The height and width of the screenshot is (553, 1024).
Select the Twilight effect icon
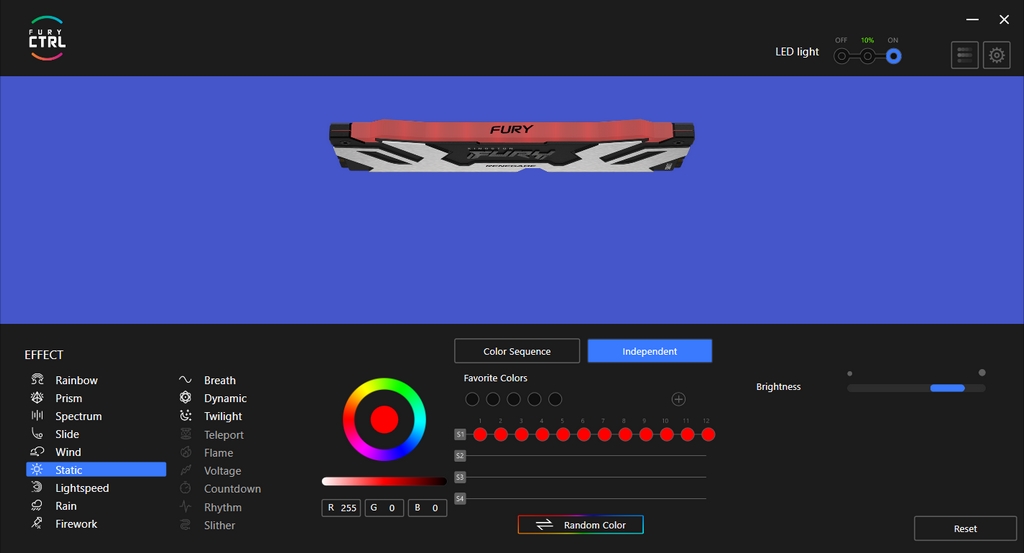185,416
